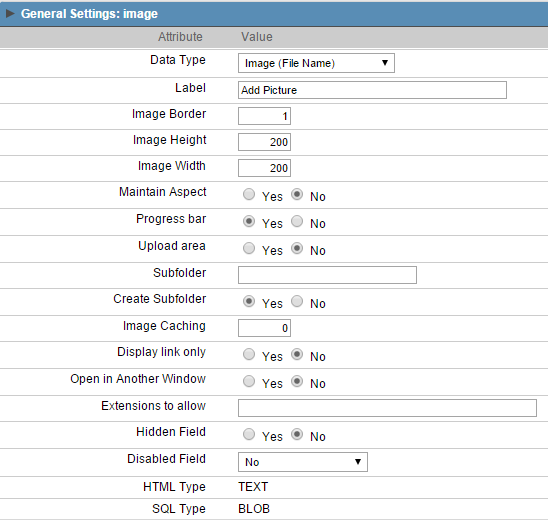Select No for Create Subfolder
Viewport: 548px width, 531px height.
[x=297, y=301]
